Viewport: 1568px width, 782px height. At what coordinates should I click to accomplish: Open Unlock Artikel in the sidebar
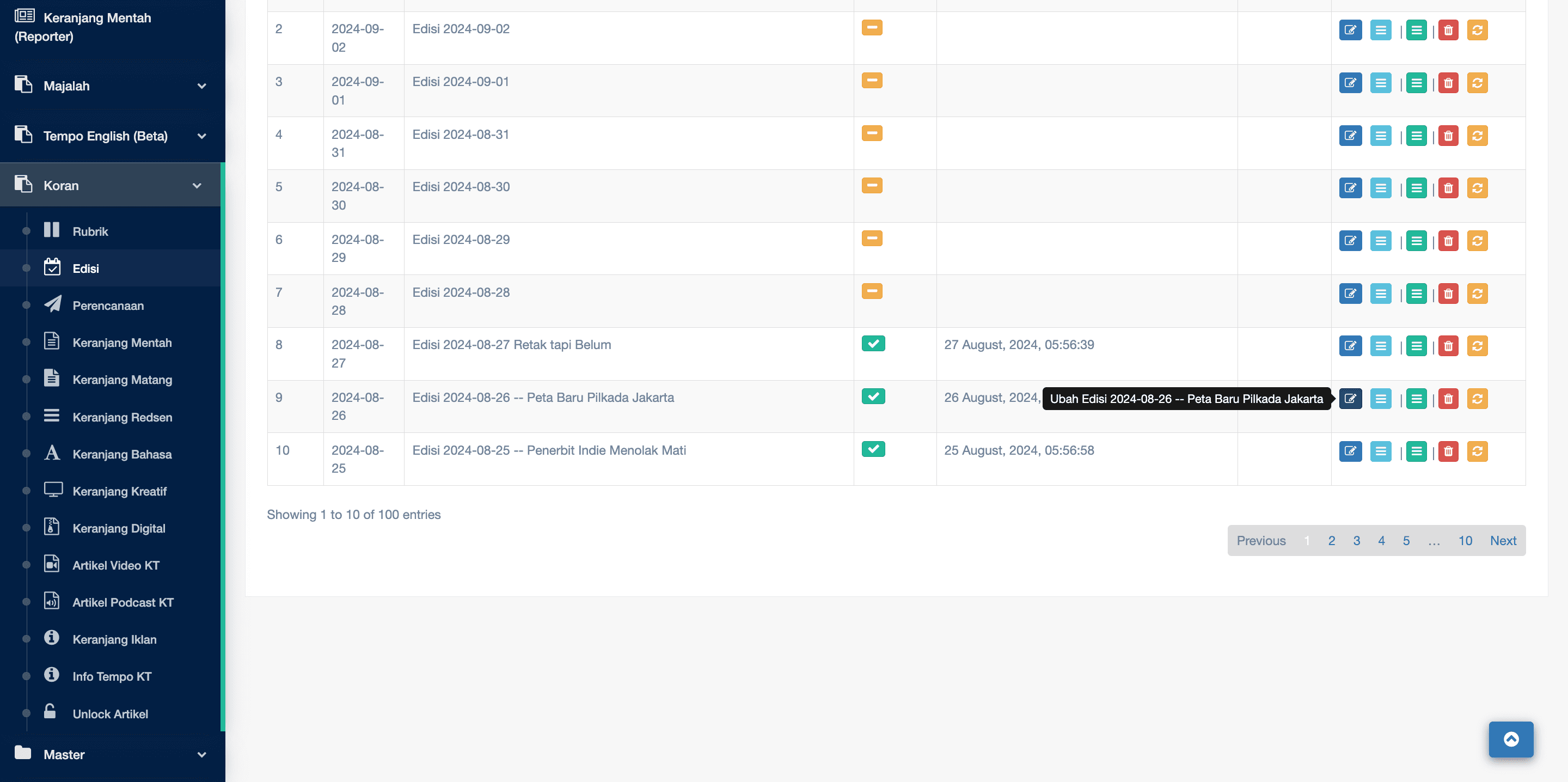click(110, 714)
